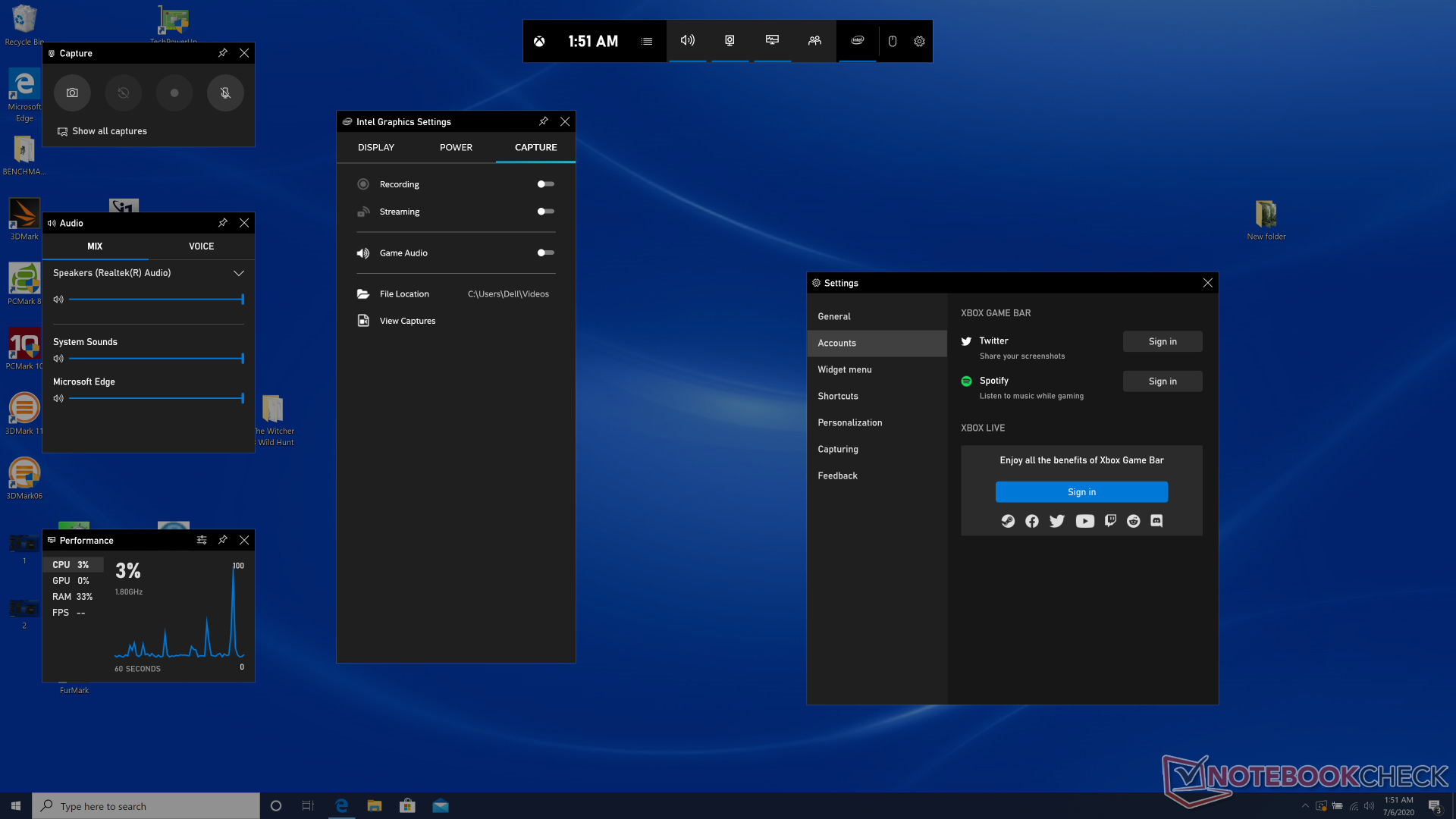Sign in to Spotify account
Screen dimensions: 1456x819
pyautogui.click(x=1163, y=381)
